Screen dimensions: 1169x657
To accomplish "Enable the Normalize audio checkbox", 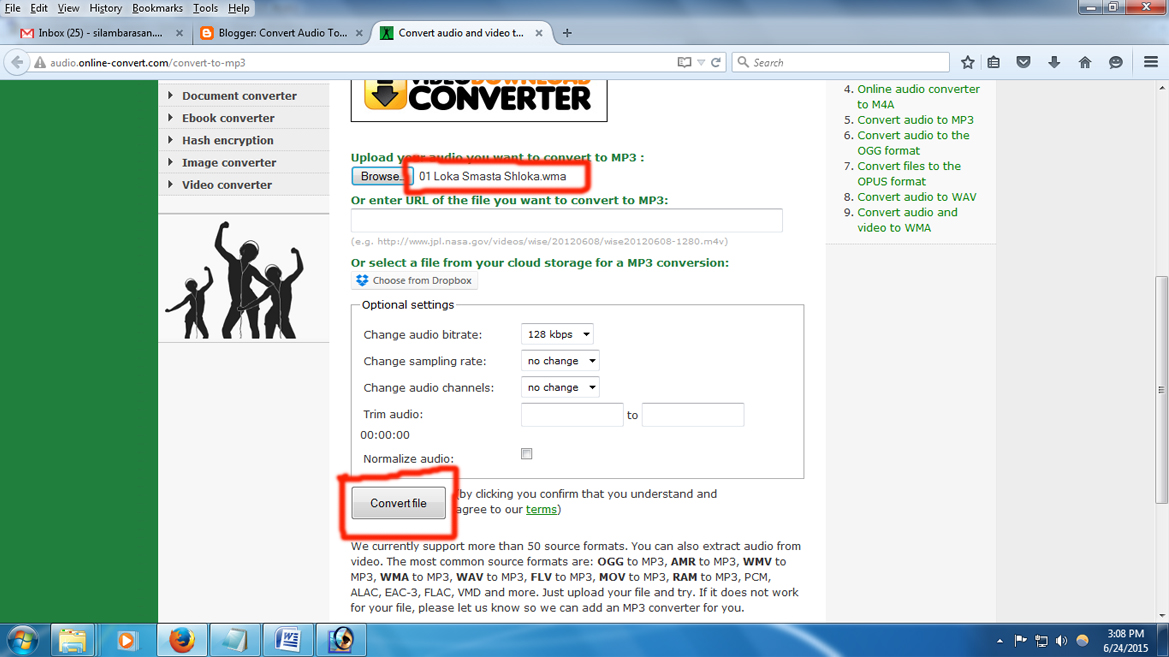I will [526, 453].
